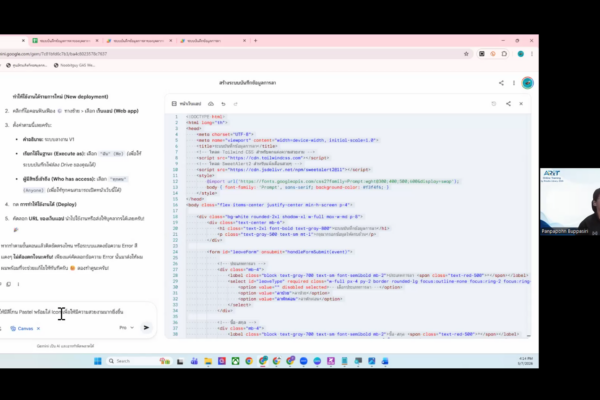This screenshot has width=600, height=400.
Task: Select the Canvas tool chip
Action: pyautogui.click(x=22, y=328)
